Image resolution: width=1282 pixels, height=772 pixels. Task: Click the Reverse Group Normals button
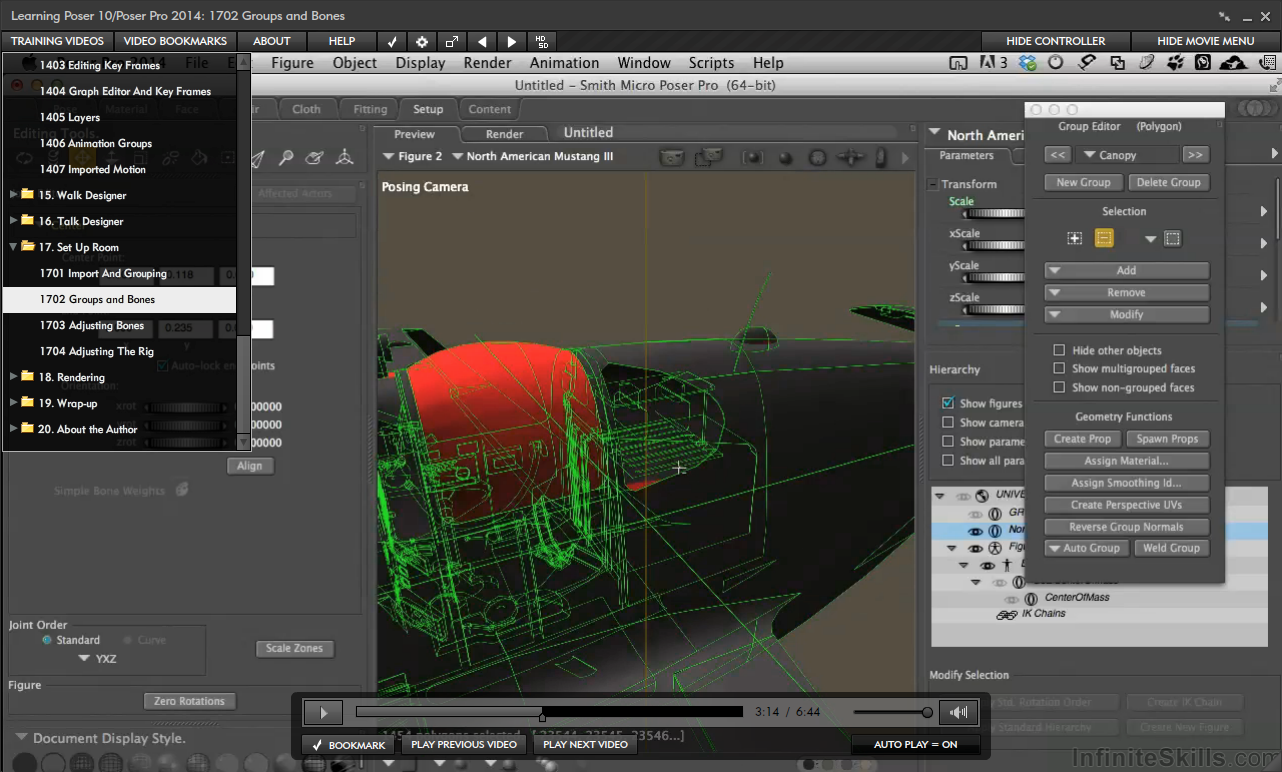(1127, 527)
